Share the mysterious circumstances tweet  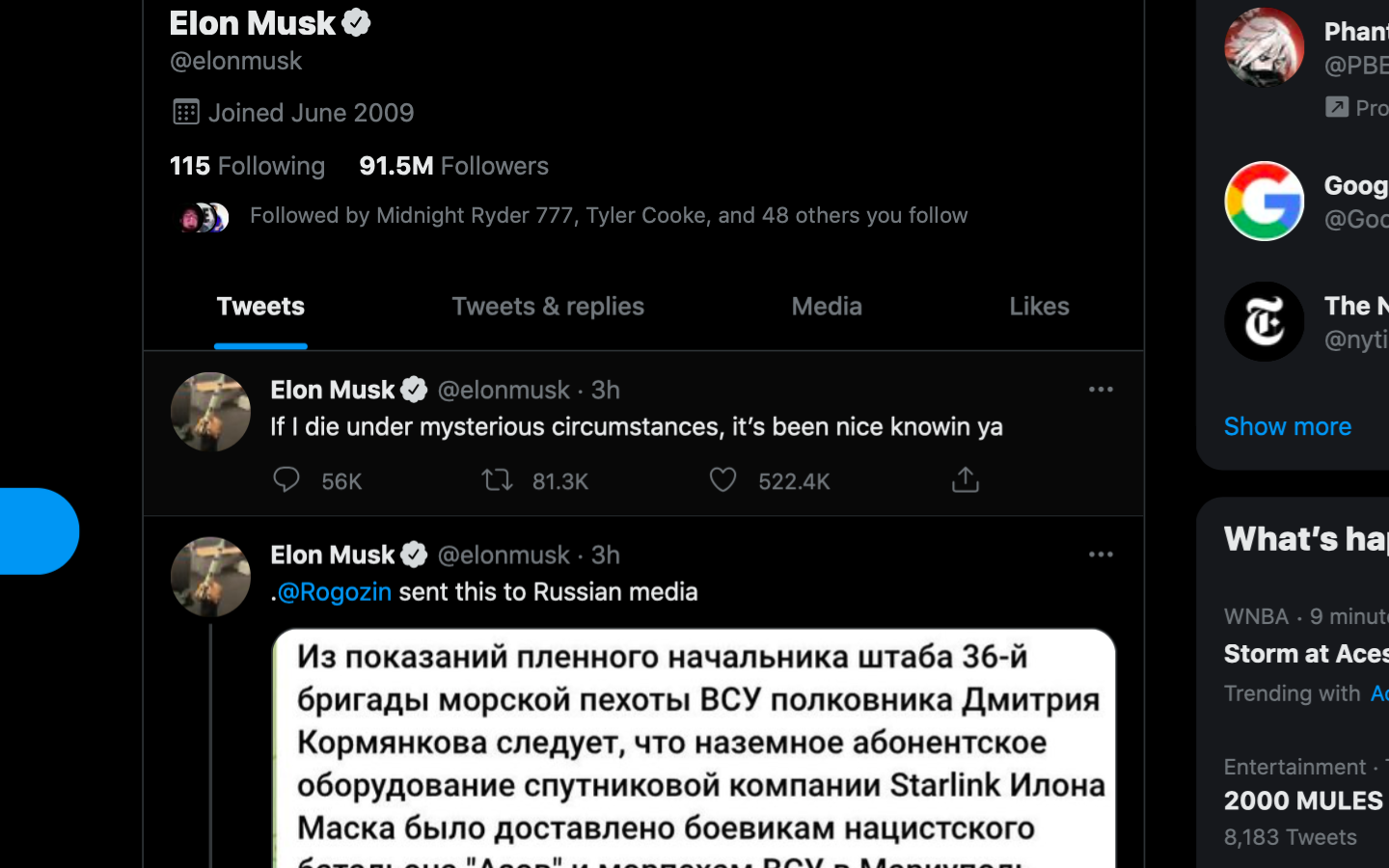(x=966, y=479)
